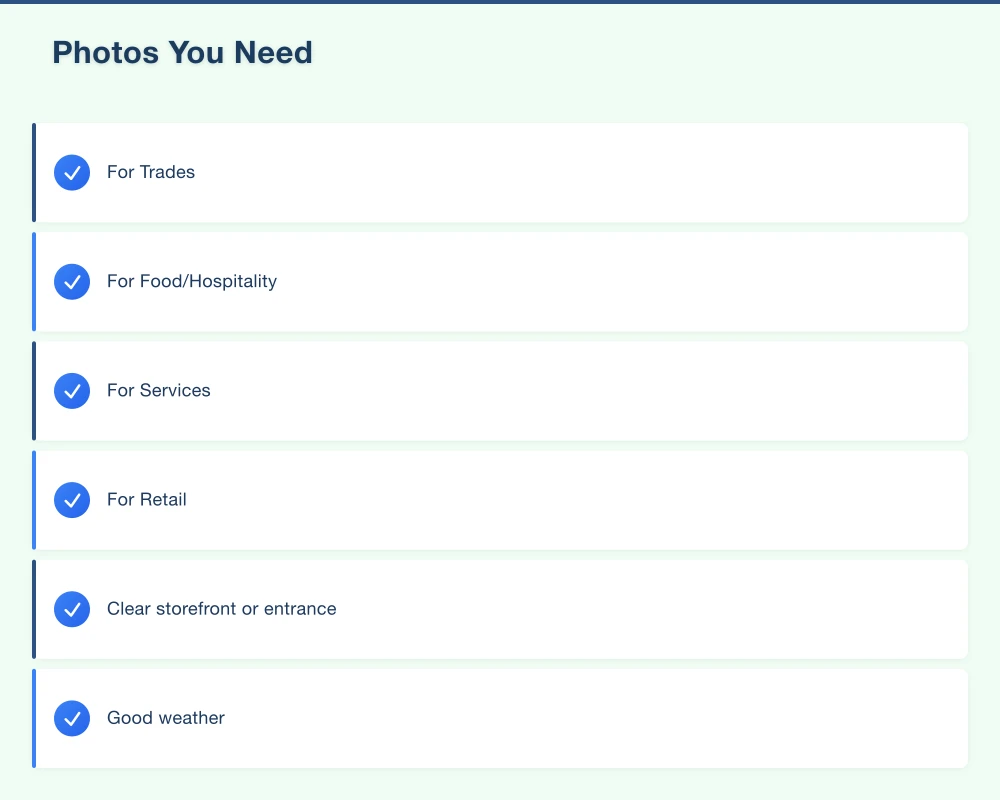
Task: Select the For Services list entry
Action: pyautogui.click(x=158, y=390)
